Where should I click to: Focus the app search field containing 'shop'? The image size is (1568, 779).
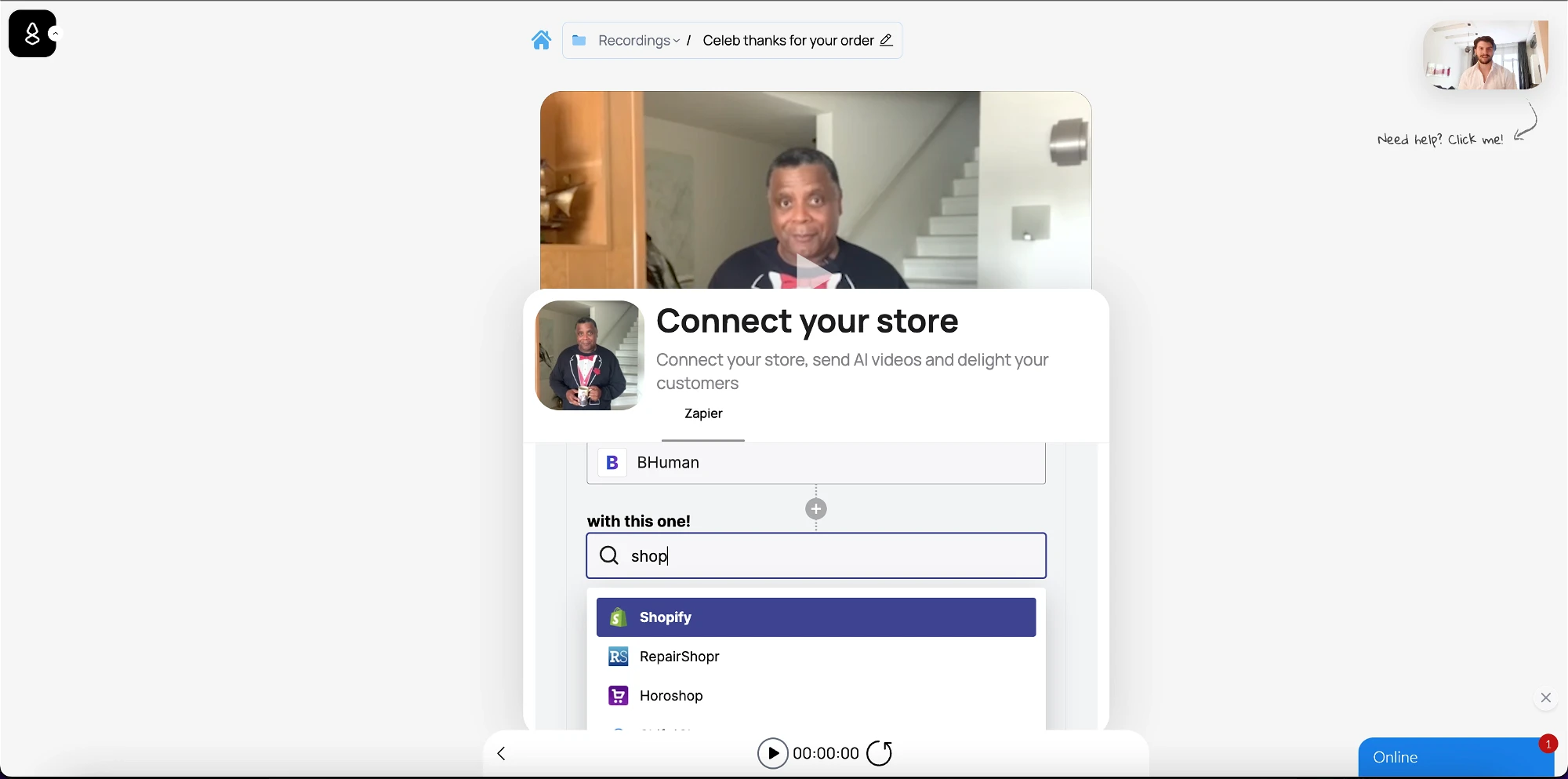click(x=831, y=556)
